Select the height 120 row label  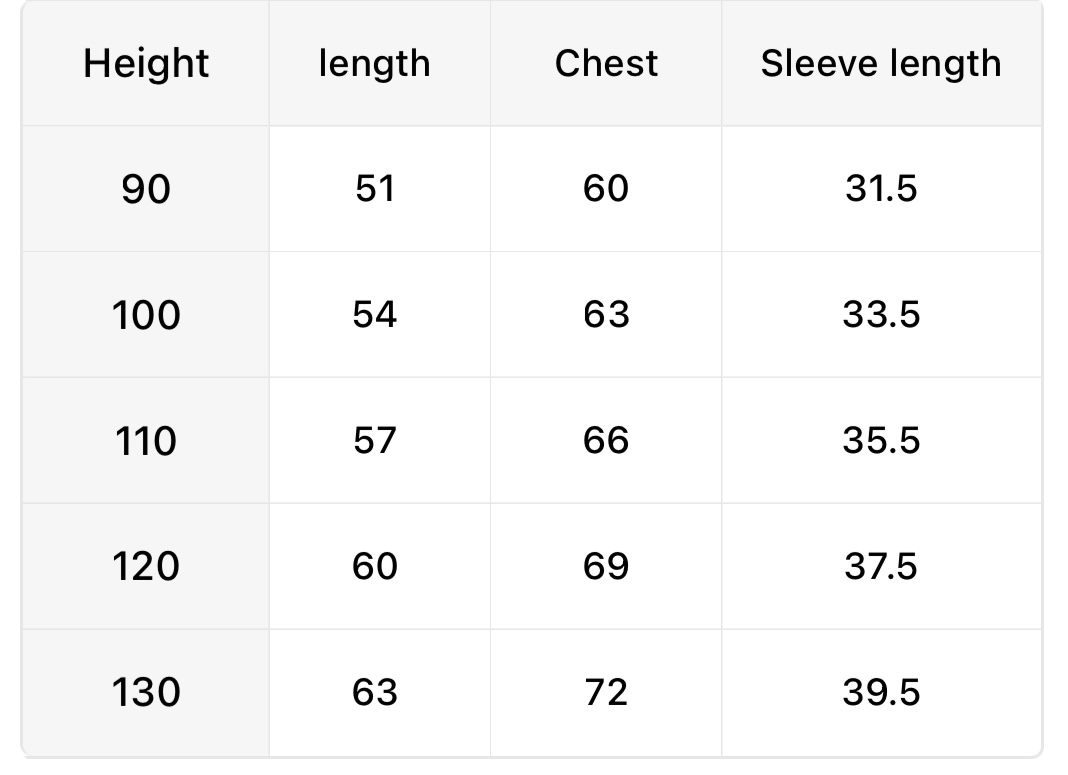[146, 567]
